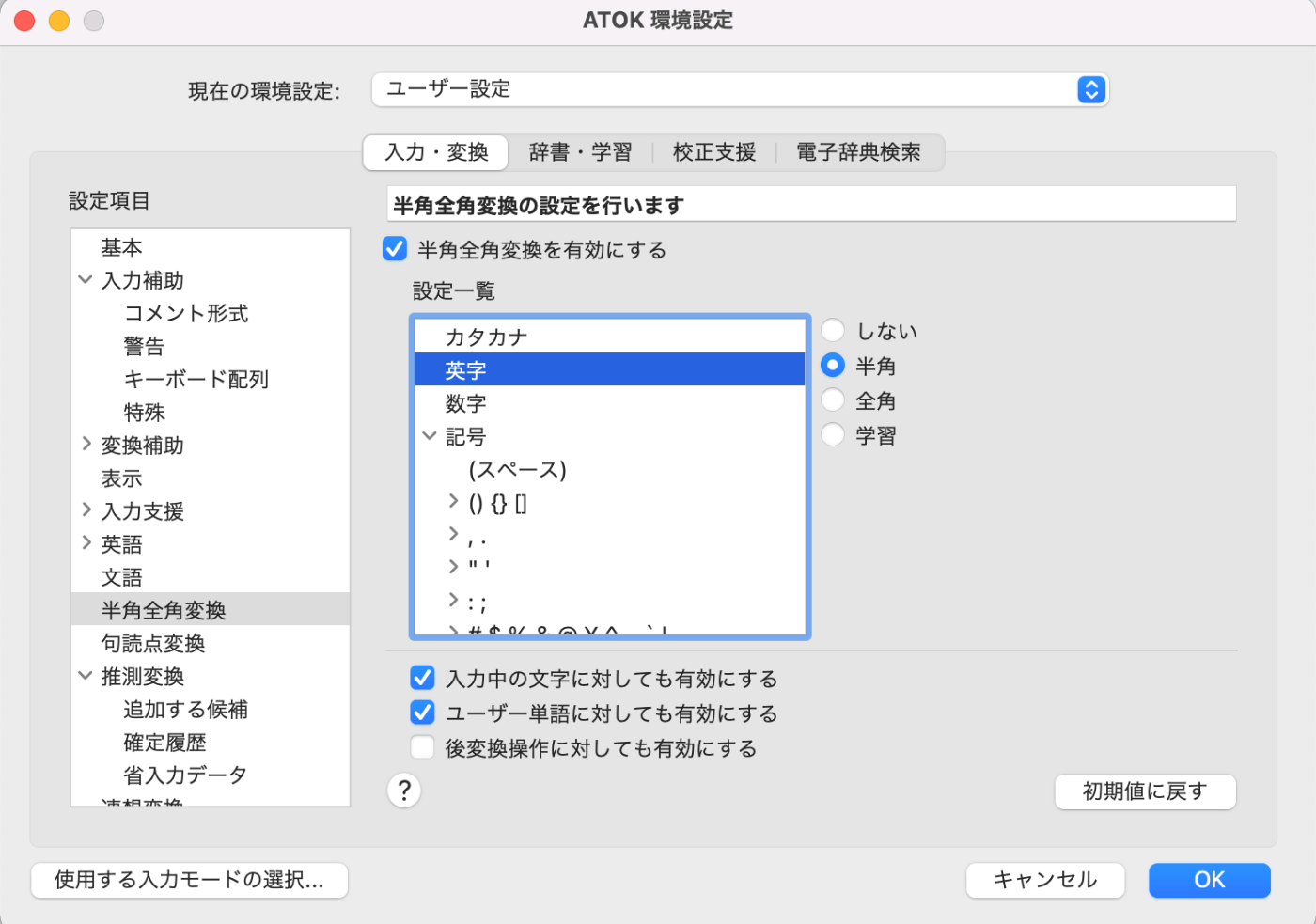Toggle ユーザー単語に対しても有効にする checkbox
This screenshot has width=1316, height=924.
423,713
